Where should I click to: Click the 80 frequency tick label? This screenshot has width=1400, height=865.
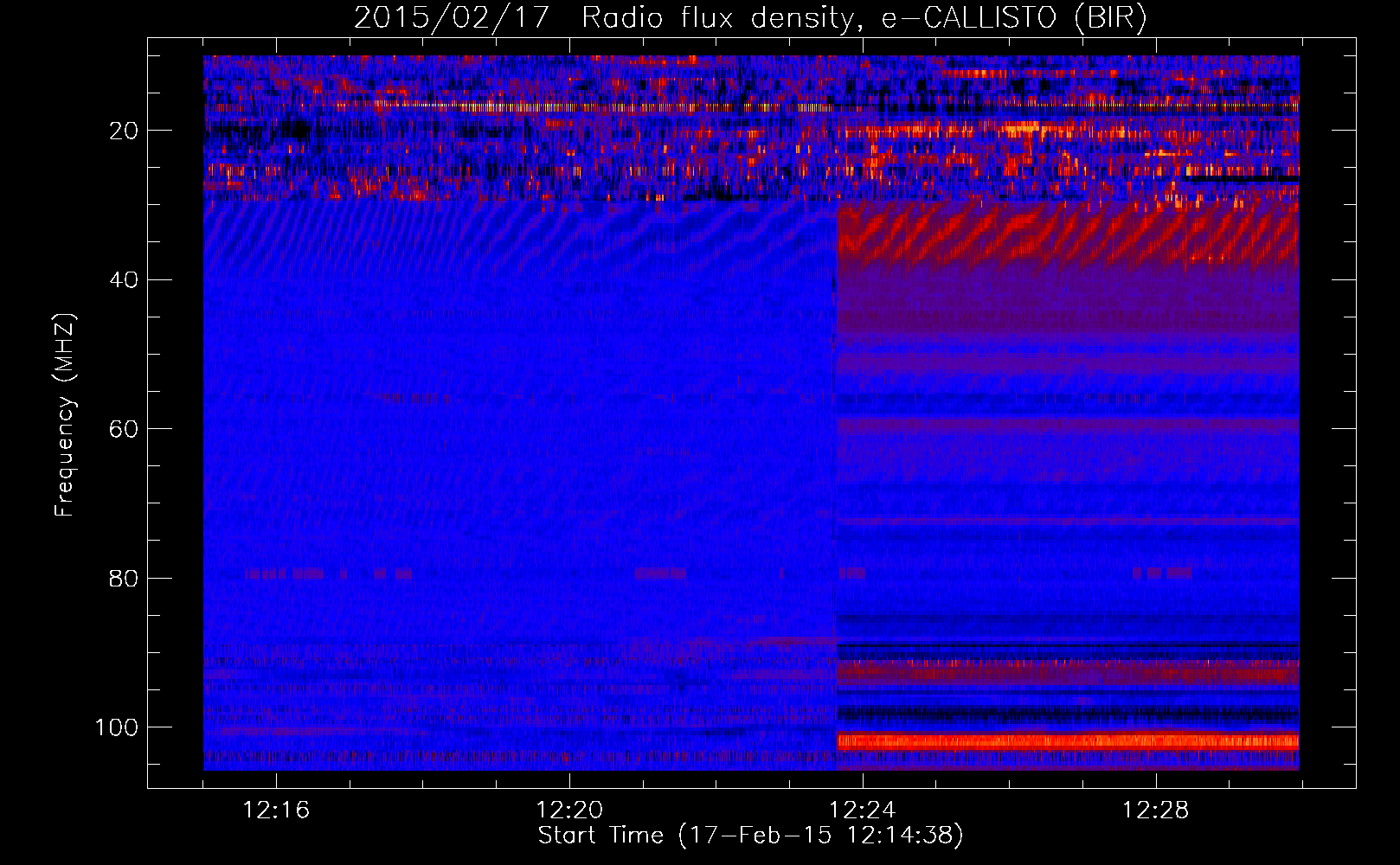click(x=124, y=578)
